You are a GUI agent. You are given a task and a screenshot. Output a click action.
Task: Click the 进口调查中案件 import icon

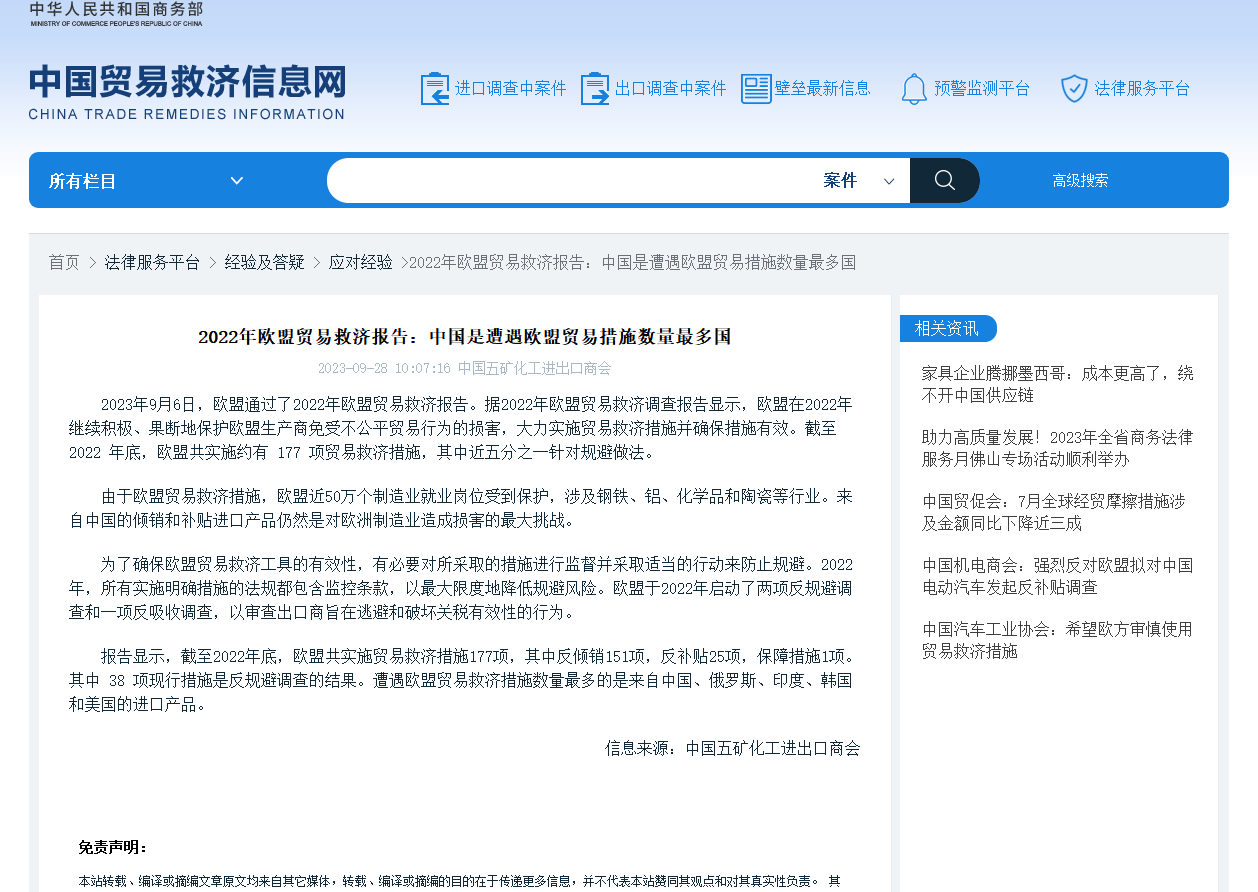click(x=435, y=88)
